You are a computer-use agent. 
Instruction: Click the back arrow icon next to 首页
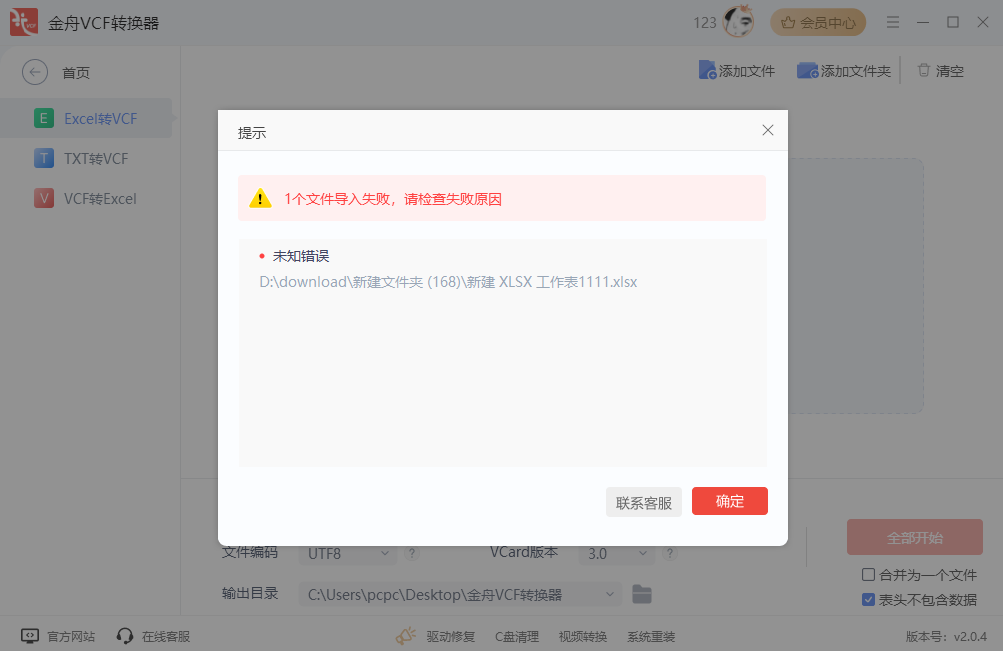pos(35,72)
